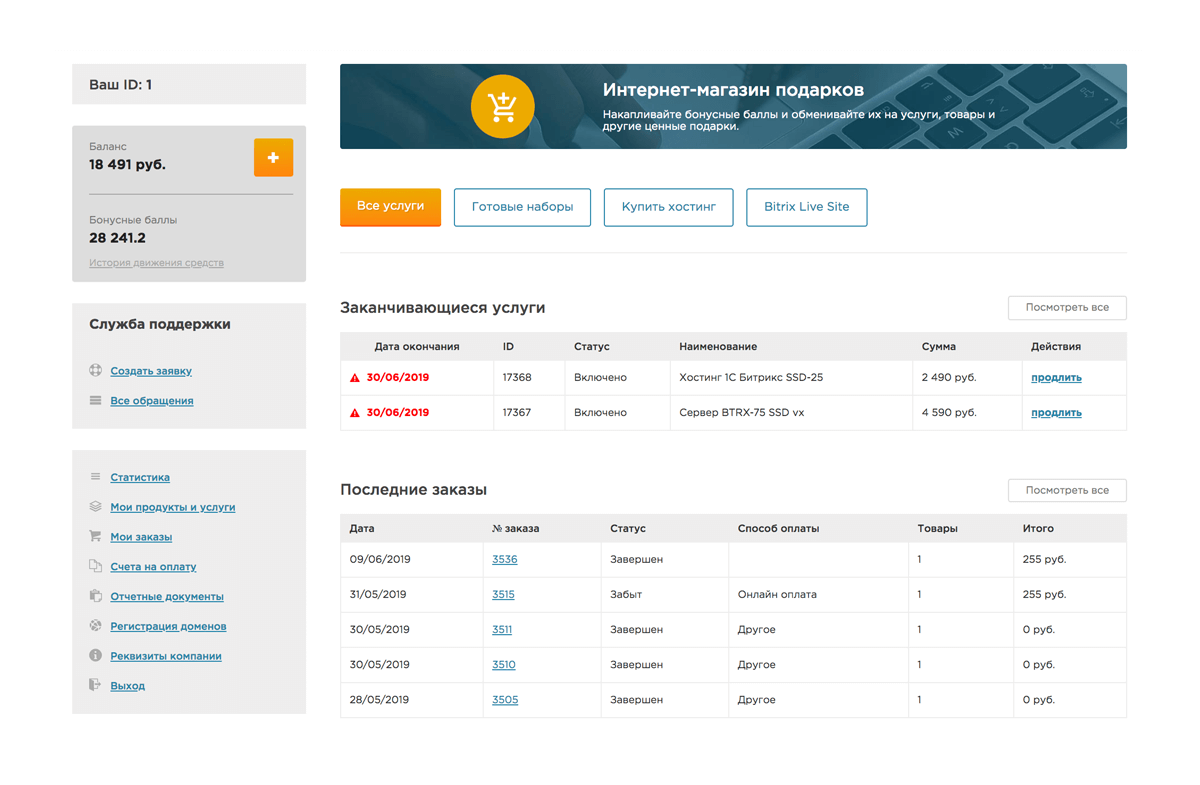
Task: Click the shopping cart icon beside Мои заказы
Action: pyautogui.click(x=95, y=537)
